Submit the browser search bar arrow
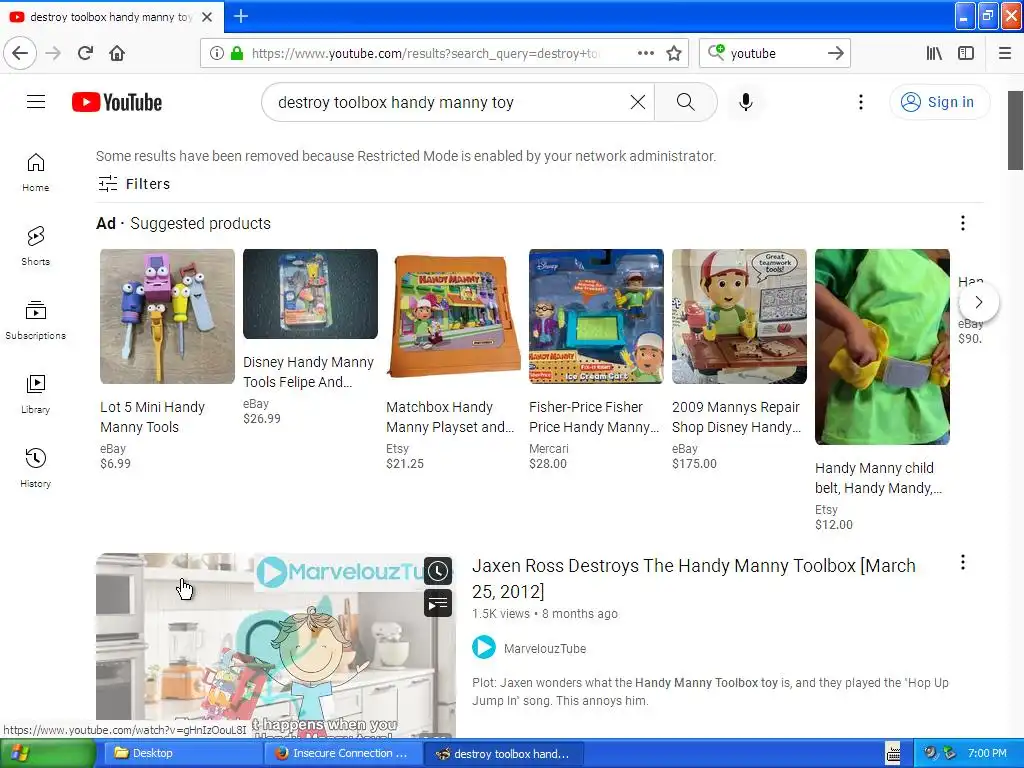The width and height of the screenshot is (1024, 768). [x=835, y=53]
